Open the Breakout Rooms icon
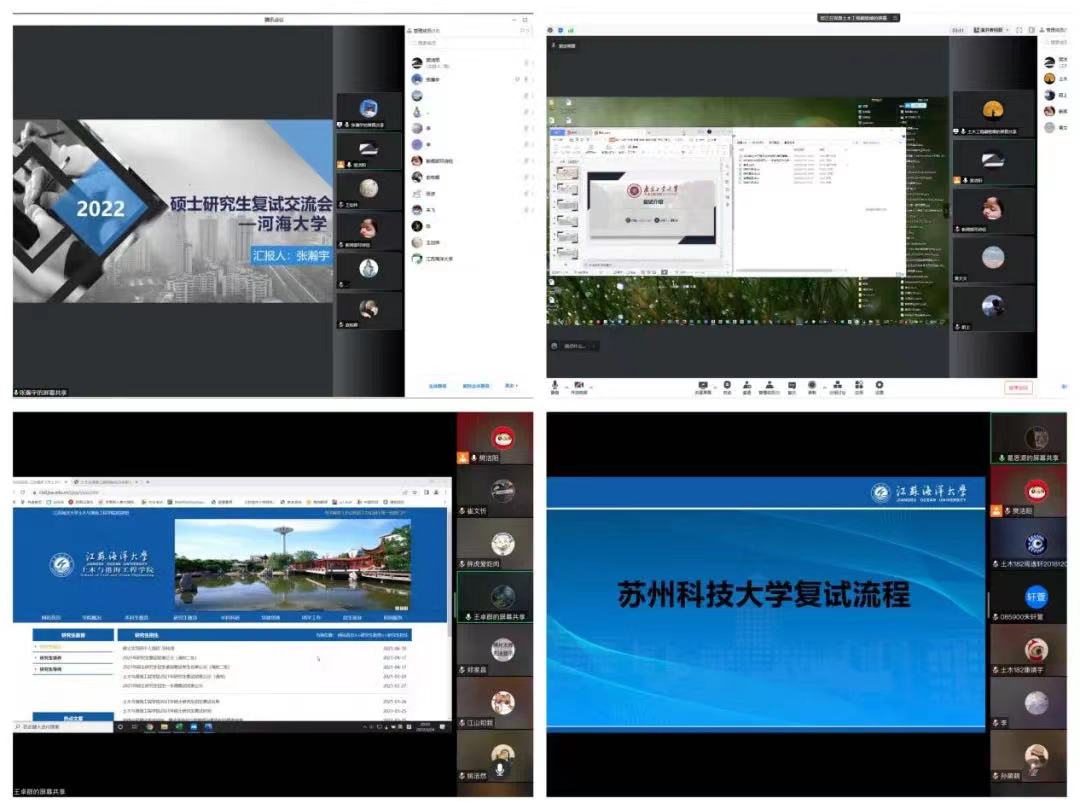This screenshot has height=810, width=1080. [836, 385]
